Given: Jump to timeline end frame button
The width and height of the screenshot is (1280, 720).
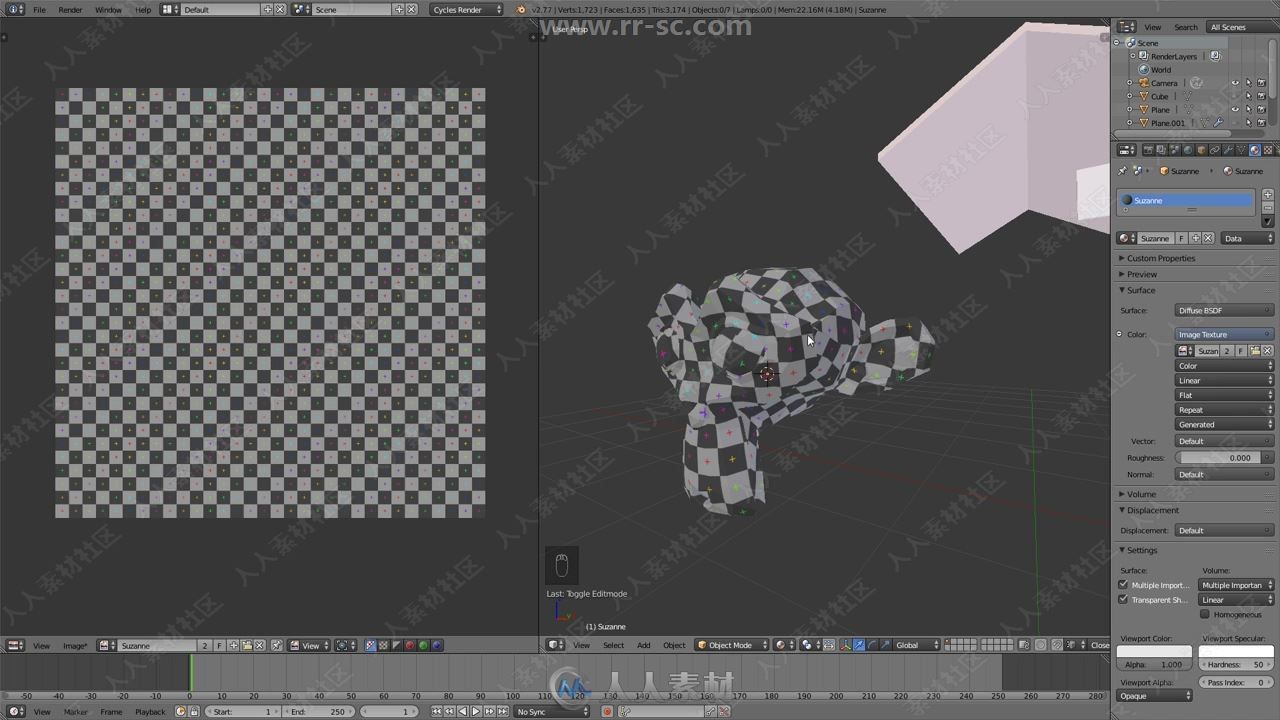Looking at the screenshot, I should click(x=503, y=712).
